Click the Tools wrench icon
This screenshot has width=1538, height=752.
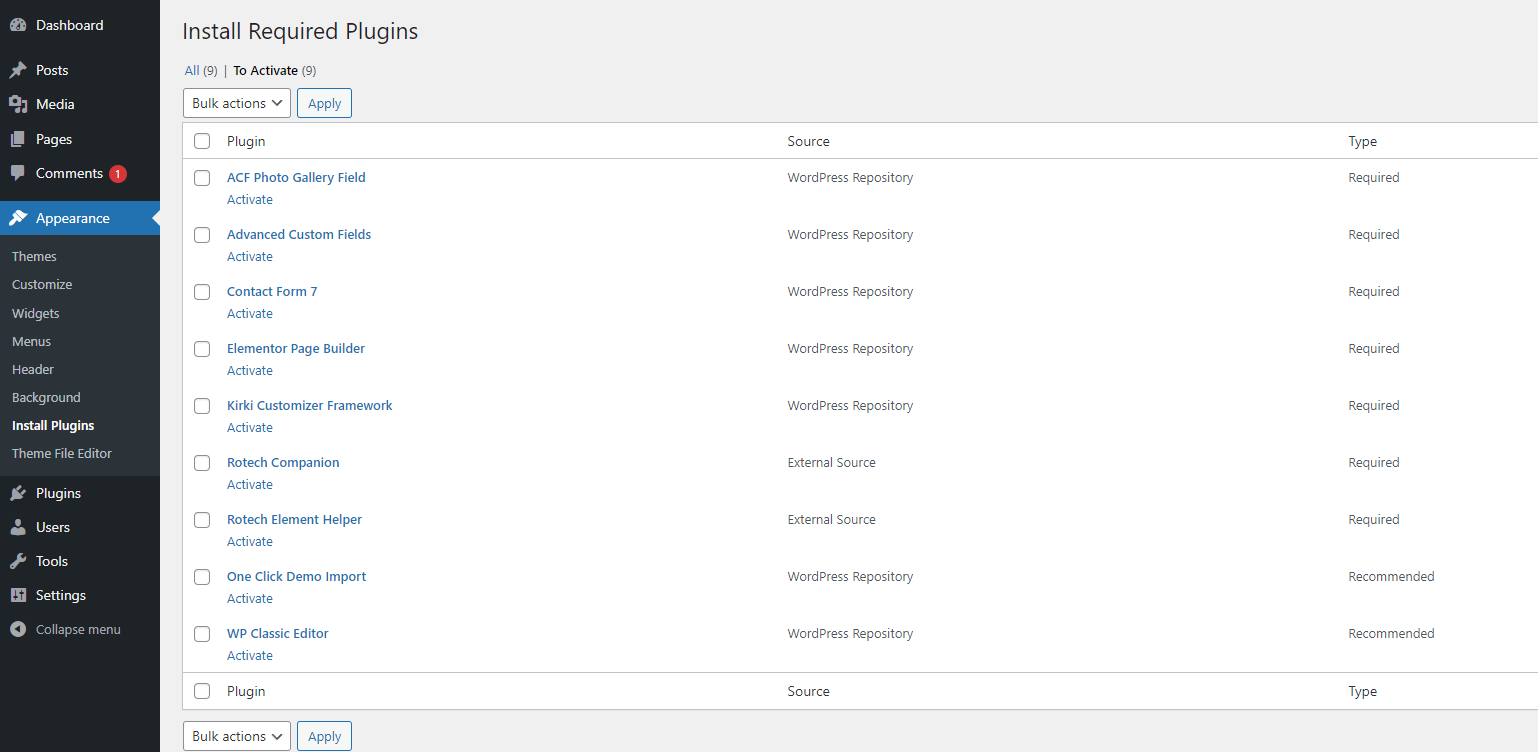click(18, 561)
